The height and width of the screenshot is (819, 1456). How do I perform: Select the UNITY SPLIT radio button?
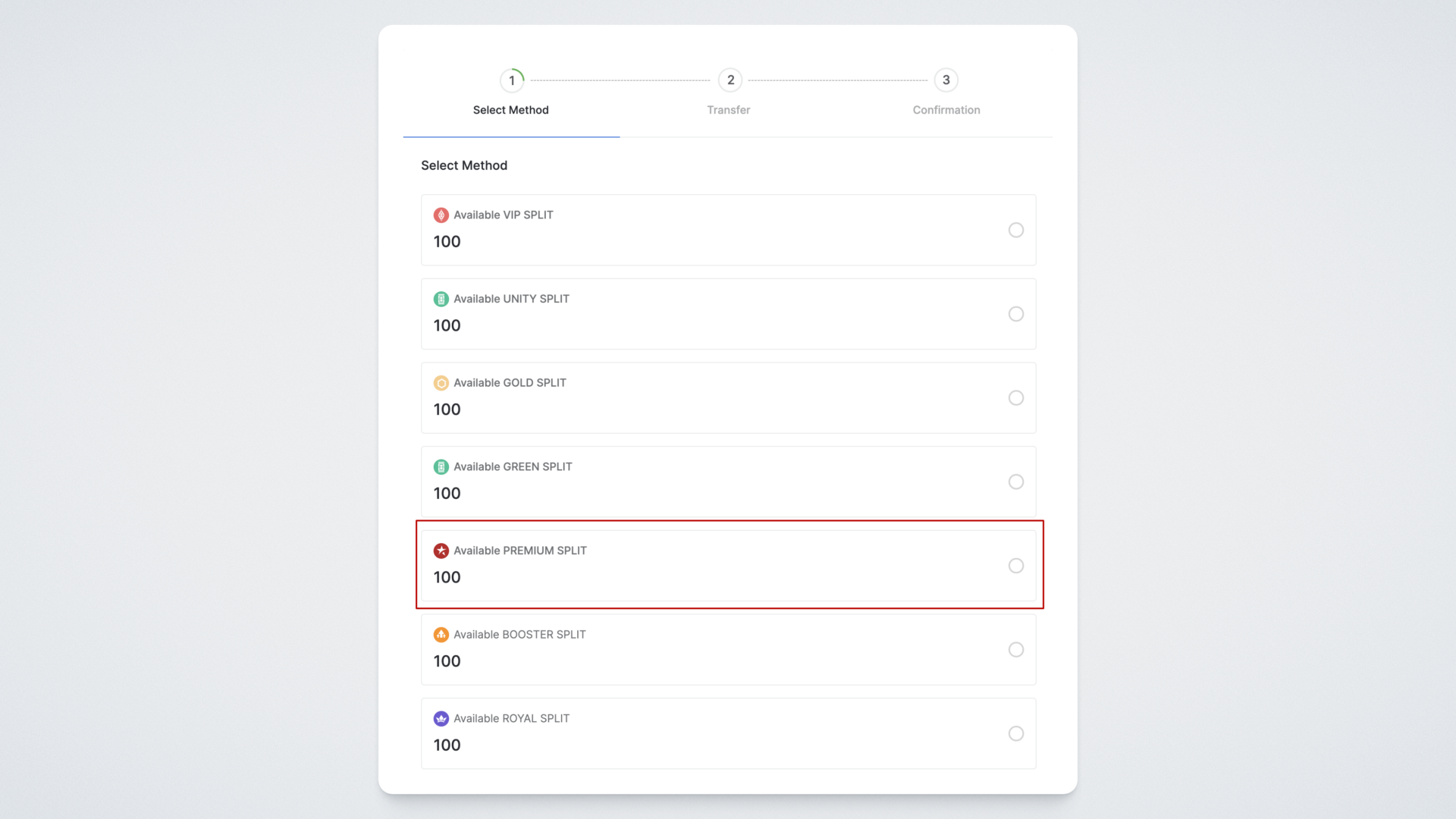tap(1015, 314)
